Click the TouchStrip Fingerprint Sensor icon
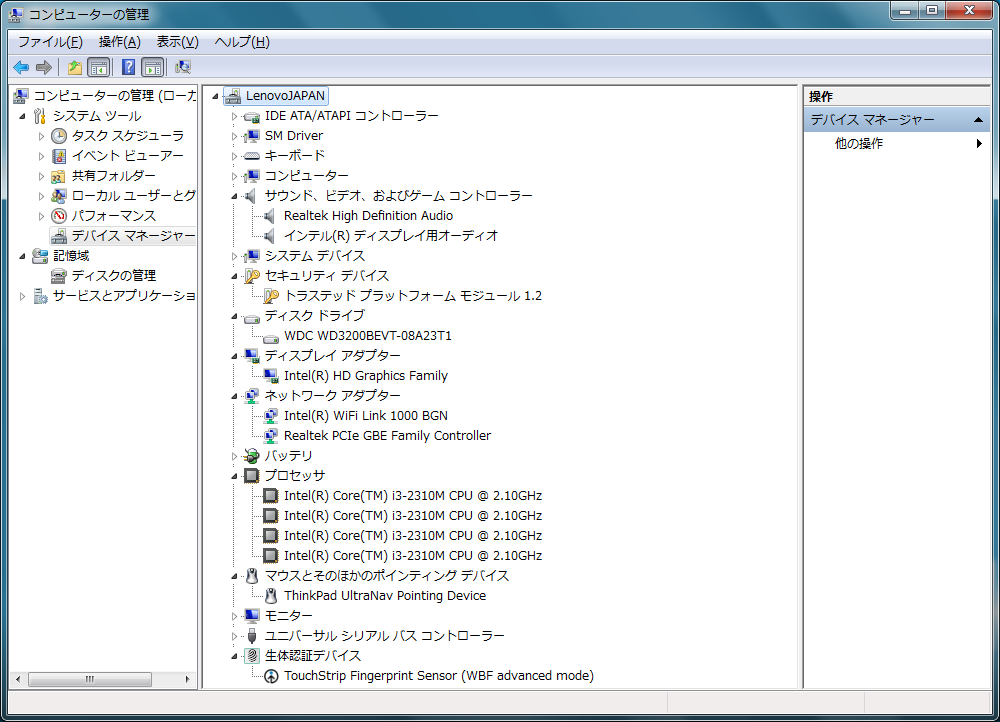Screen dimensions: 1000x722 271,676
